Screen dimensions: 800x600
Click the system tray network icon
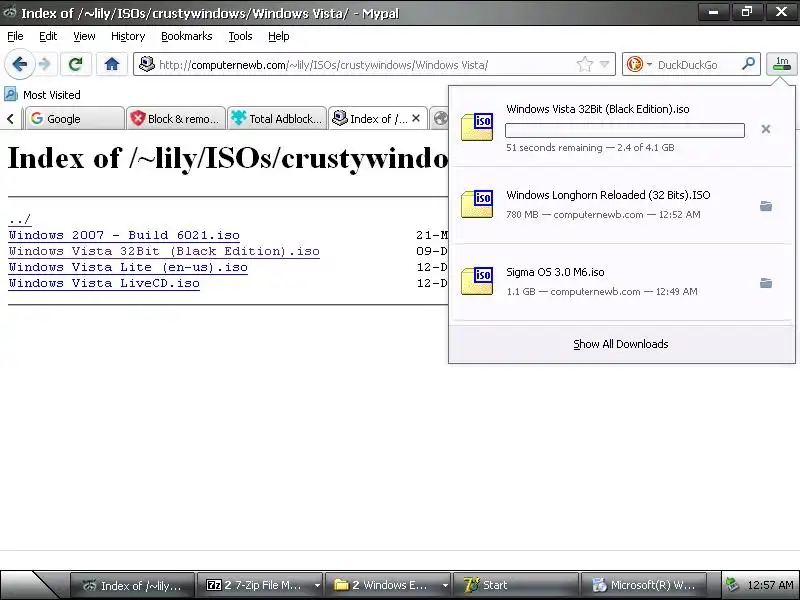pos(733,585)
